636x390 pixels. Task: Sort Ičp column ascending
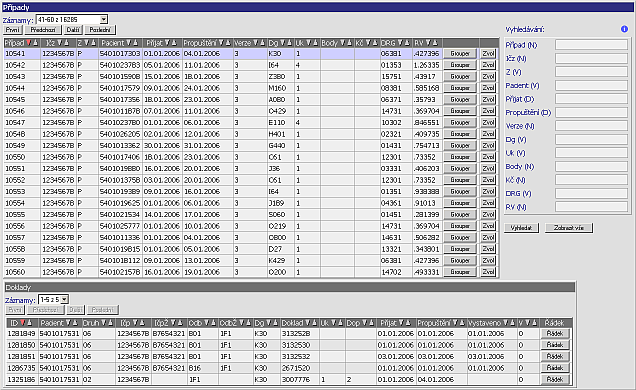click(142, 323)
